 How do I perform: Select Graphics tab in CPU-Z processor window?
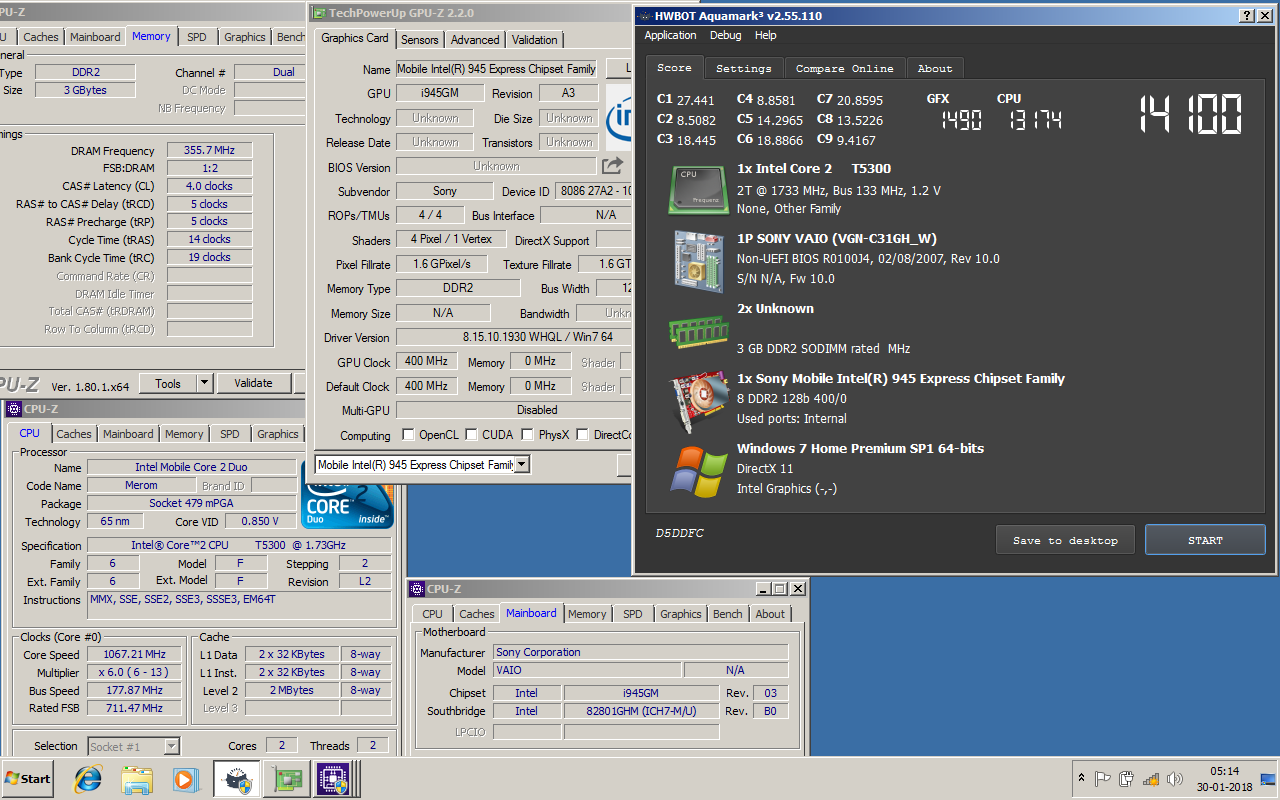(x=278, y=434)
